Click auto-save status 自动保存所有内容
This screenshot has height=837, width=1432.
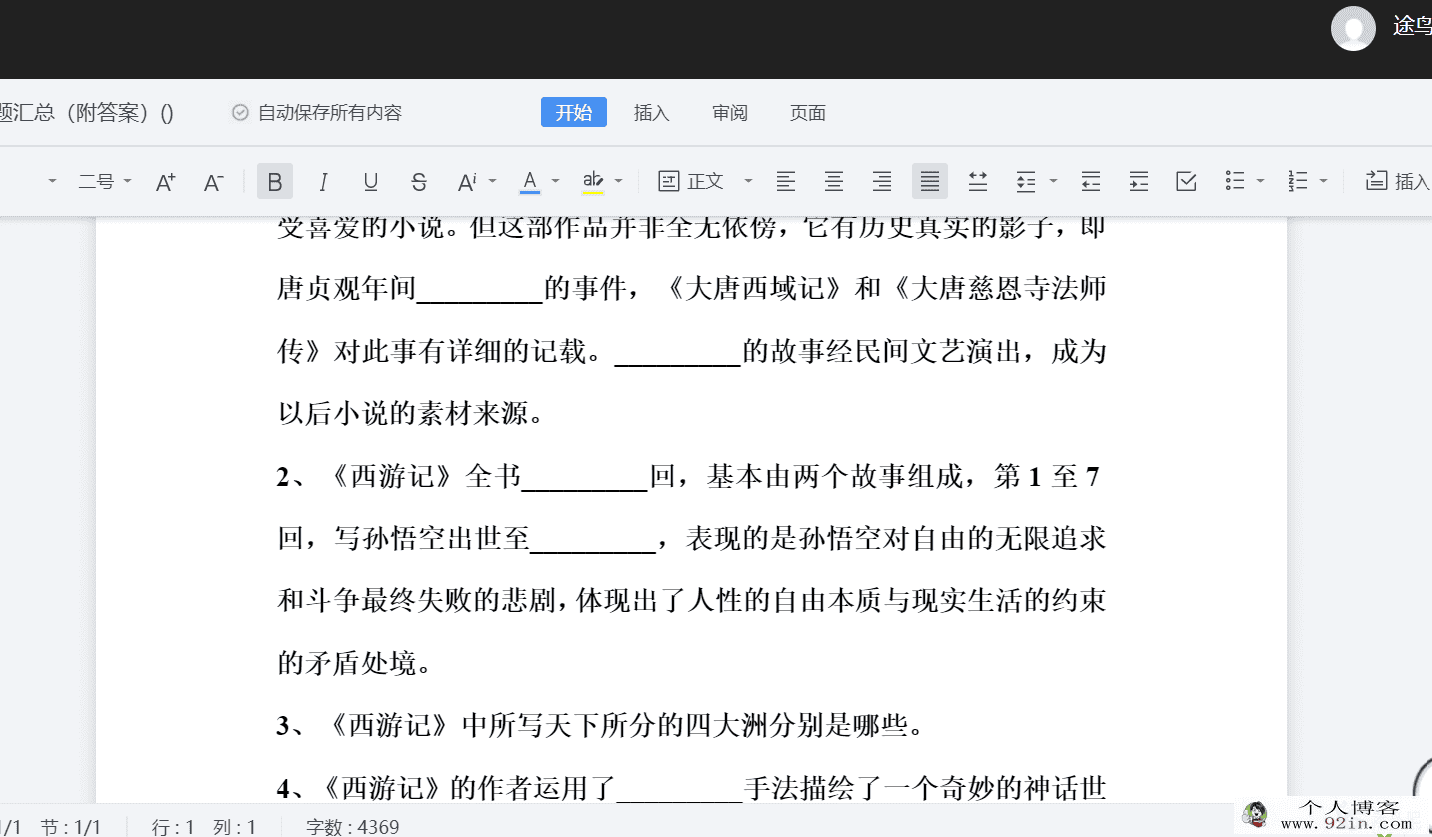pos(317,113)
